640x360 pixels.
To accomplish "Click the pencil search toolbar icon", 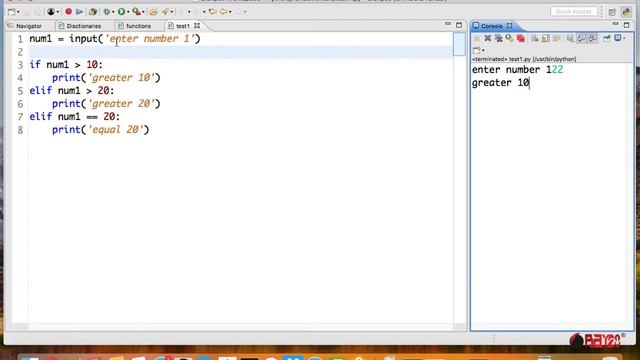I will pos(165,12).
